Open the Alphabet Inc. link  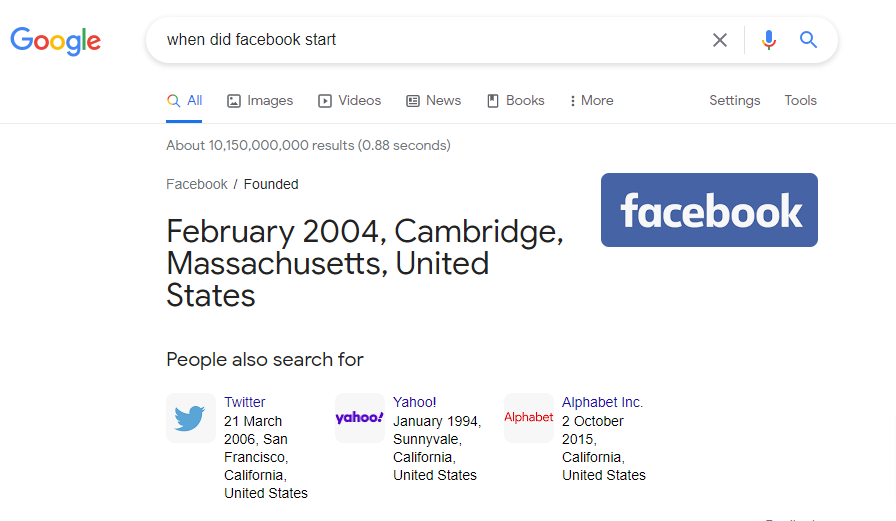point(602,402)
